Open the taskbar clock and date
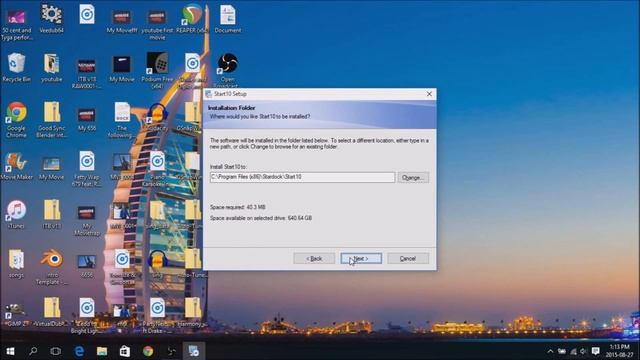The width and height of the screenshot is (640, 360). click(x=619, y=351)
